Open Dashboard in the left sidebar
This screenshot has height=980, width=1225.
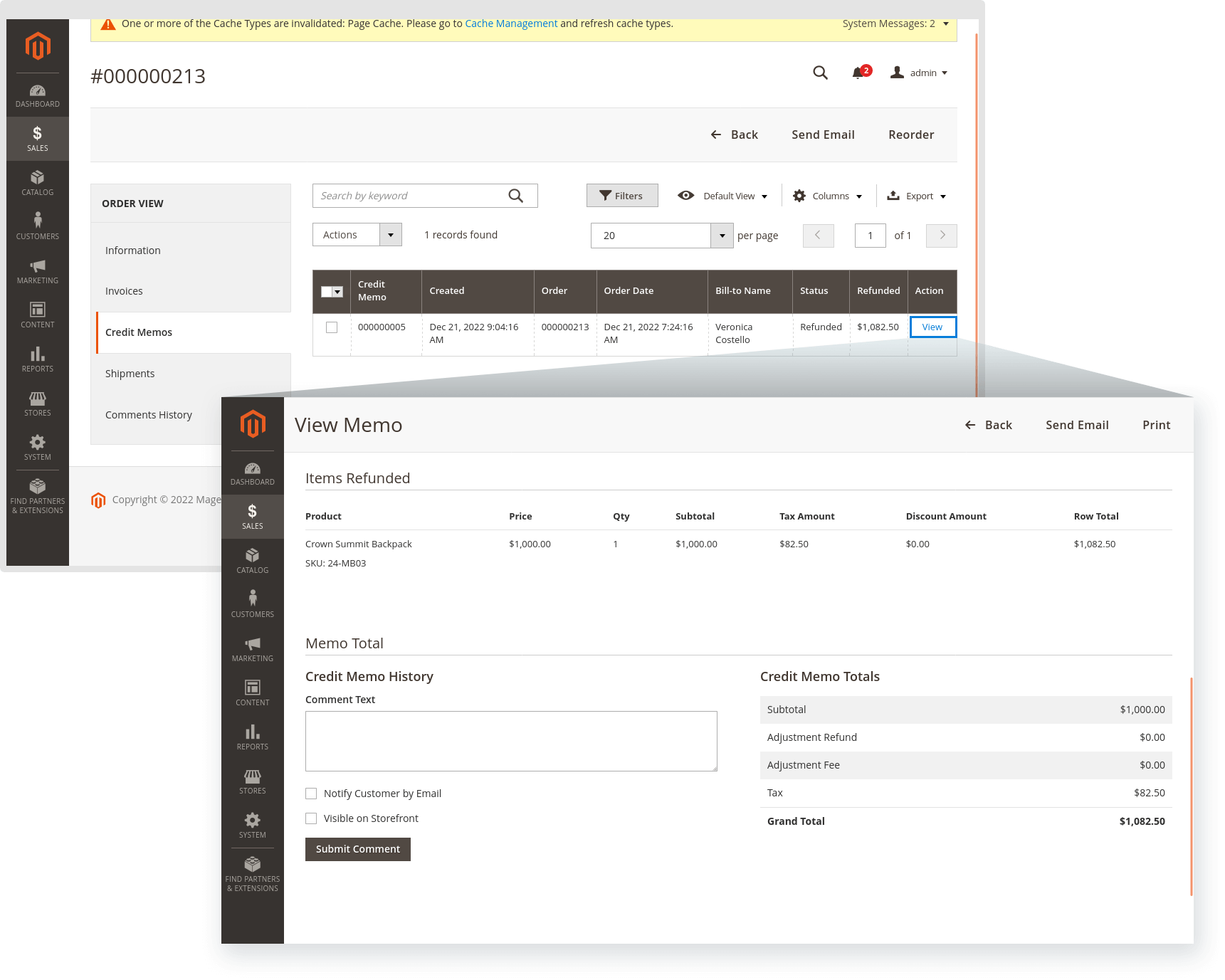click(38, 95)
